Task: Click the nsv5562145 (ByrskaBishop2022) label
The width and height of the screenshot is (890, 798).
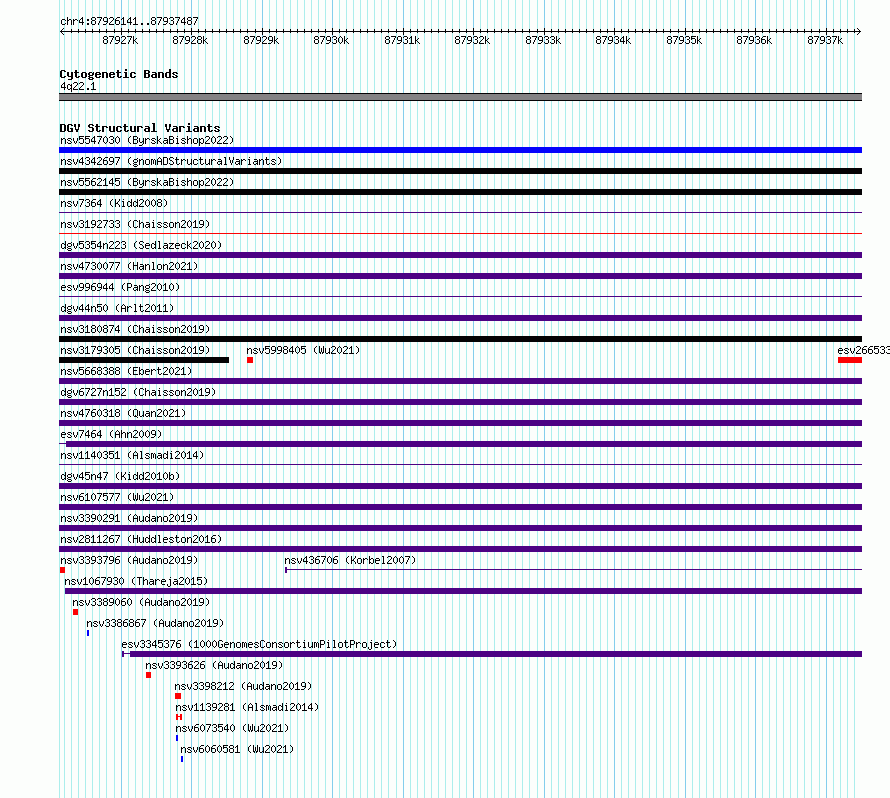Action: click(147, 182)
